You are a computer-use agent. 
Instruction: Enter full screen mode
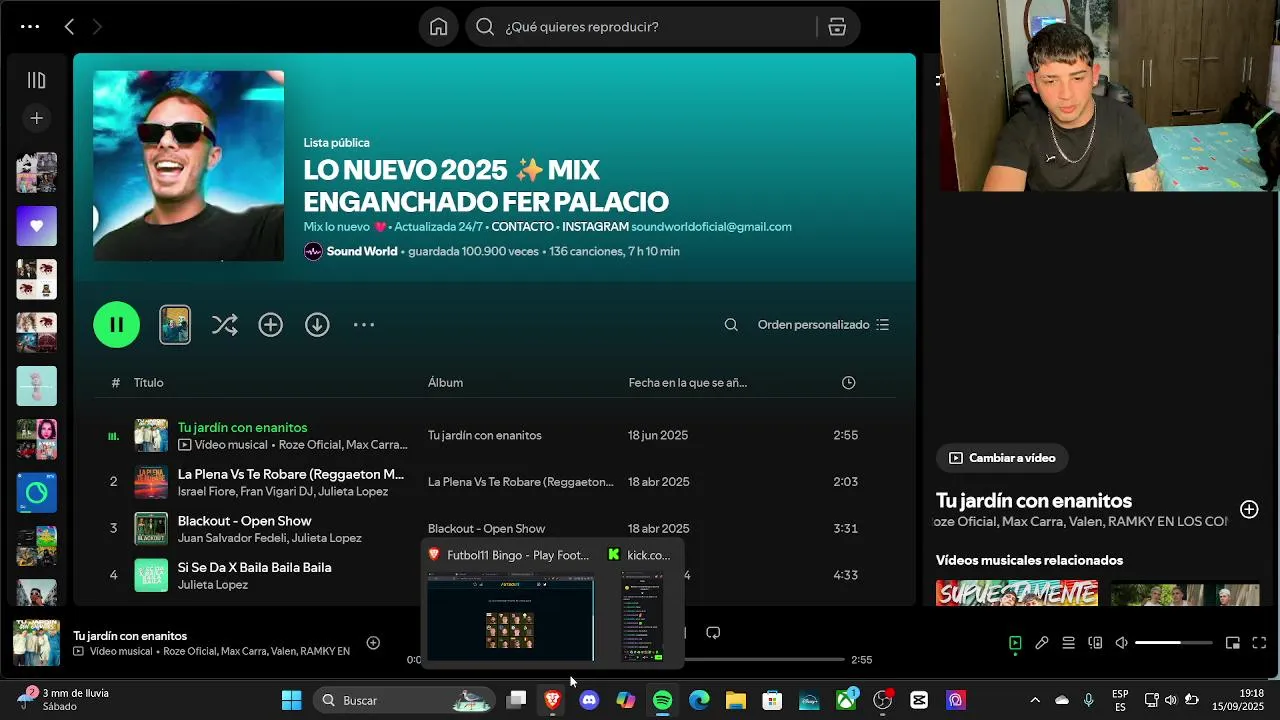point(1259,643)
